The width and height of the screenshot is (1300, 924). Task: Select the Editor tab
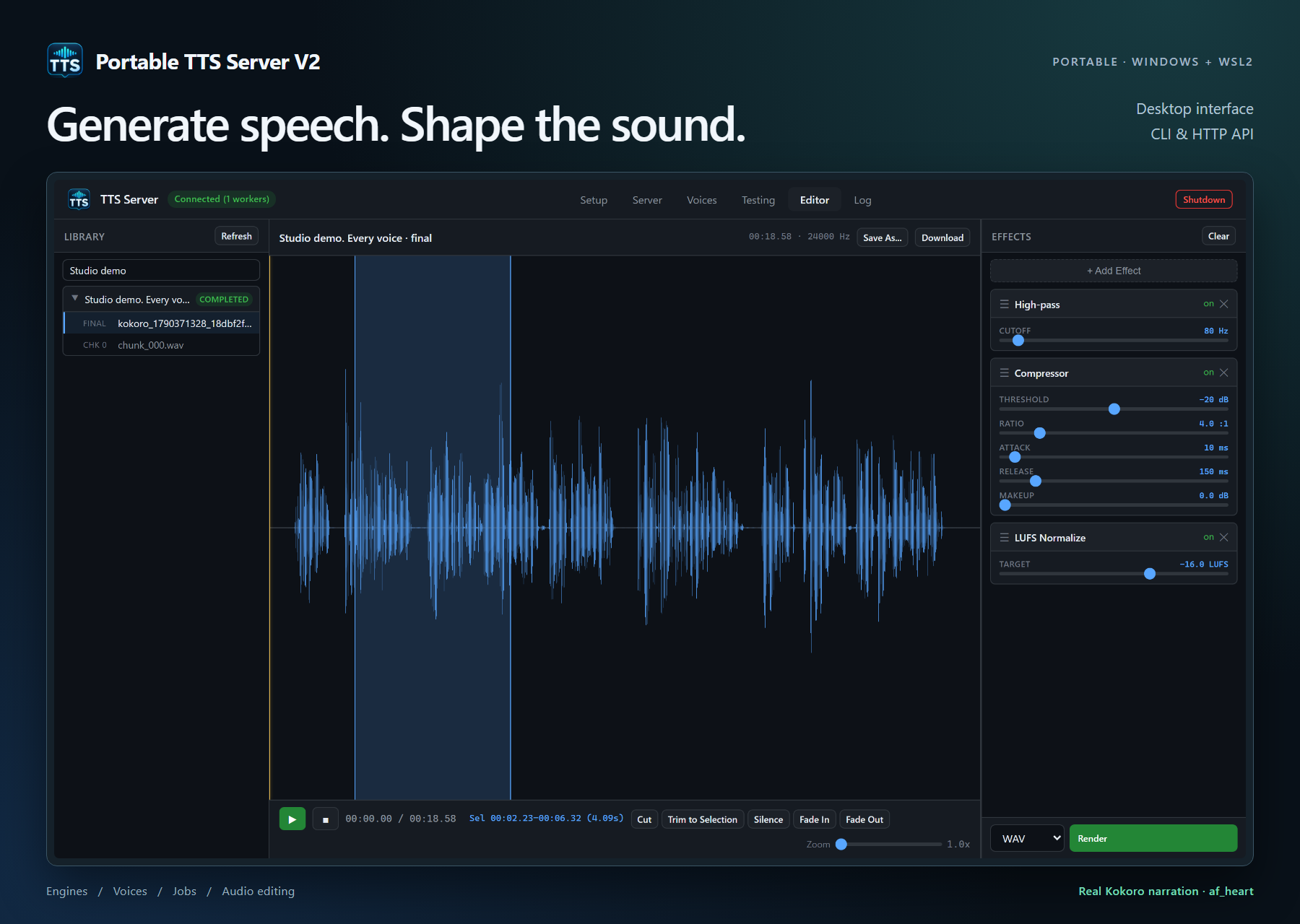pyautogui.click(x=815, y=200)
